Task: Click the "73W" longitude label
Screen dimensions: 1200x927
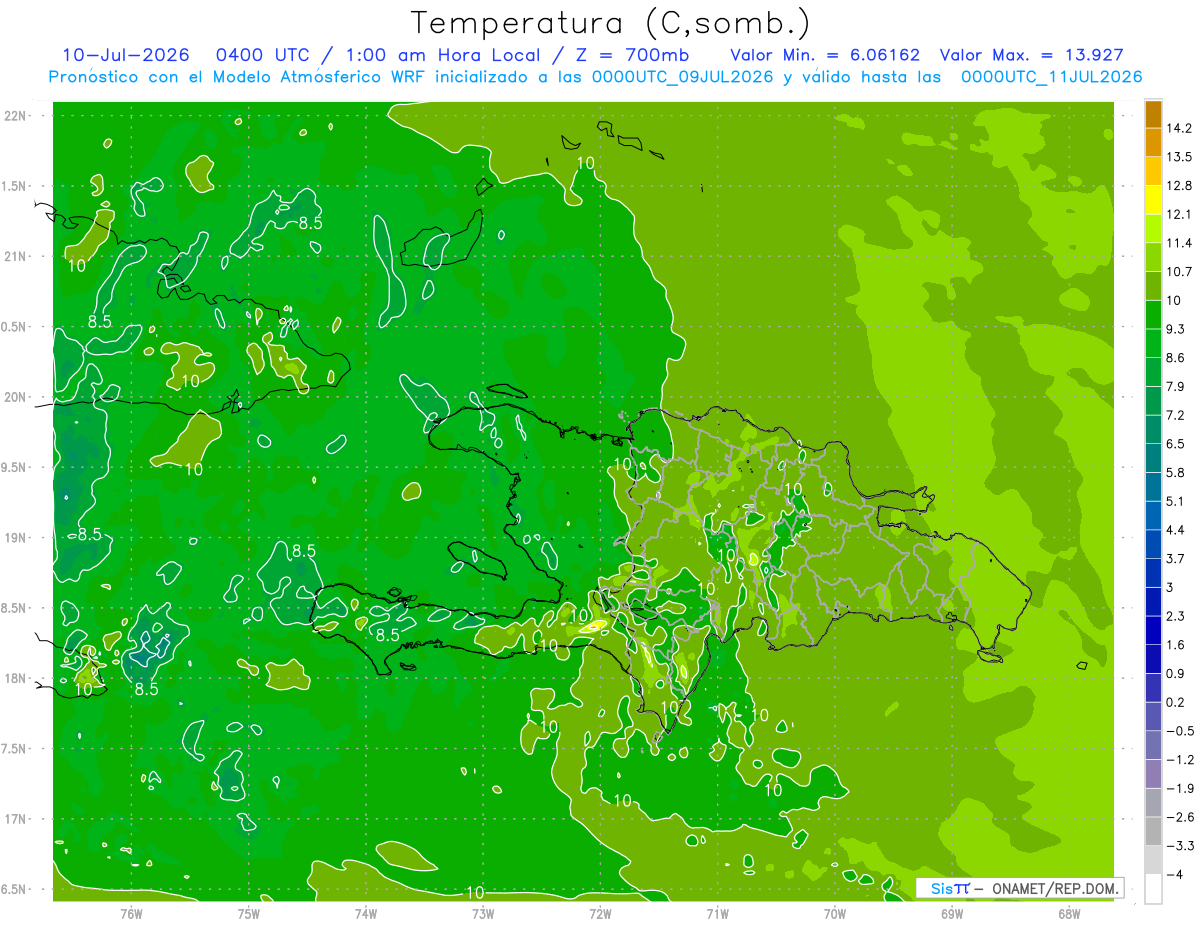Action: (483, 913)
